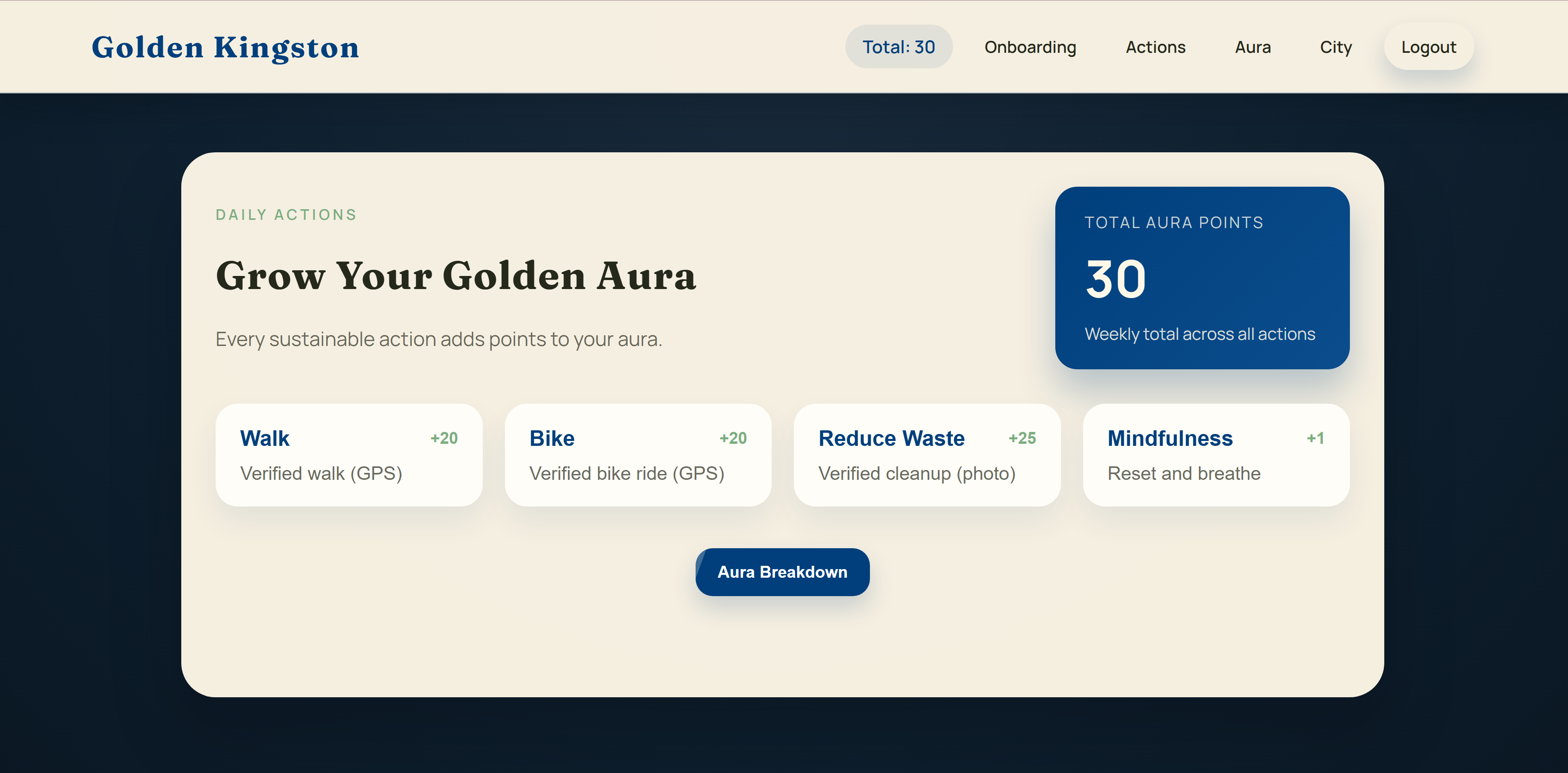Viewport: 1568px width, 773px height.
Task: Navigate to the City page
Action: (1336, 47)
